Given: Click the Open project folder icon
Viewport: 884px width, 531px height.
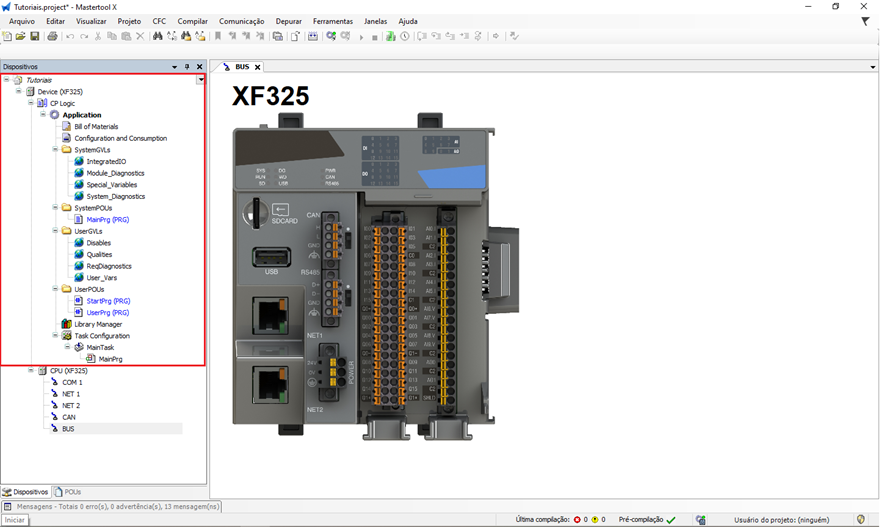Looking at the screenshot, I should 21,36.
